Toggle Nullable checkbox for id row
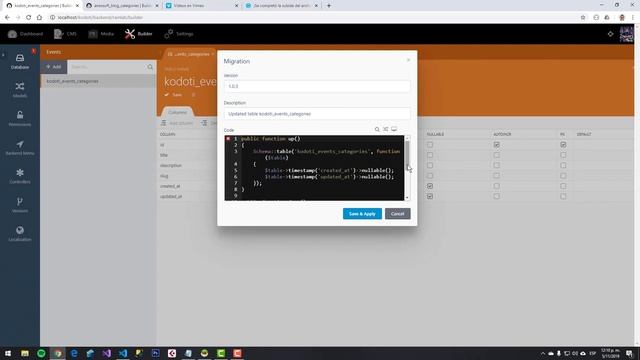 coord(430,144)
